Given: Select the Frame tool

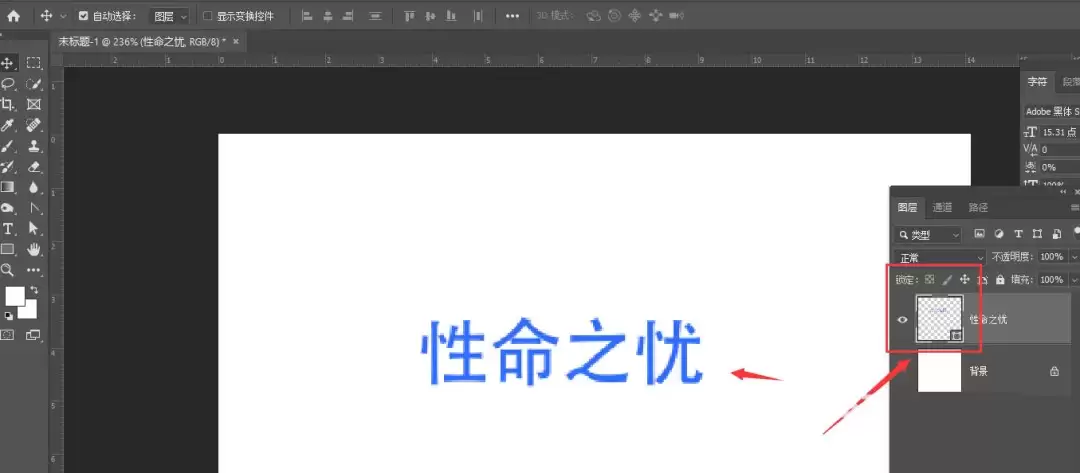Looking at the screenshot, I should 33,104.
